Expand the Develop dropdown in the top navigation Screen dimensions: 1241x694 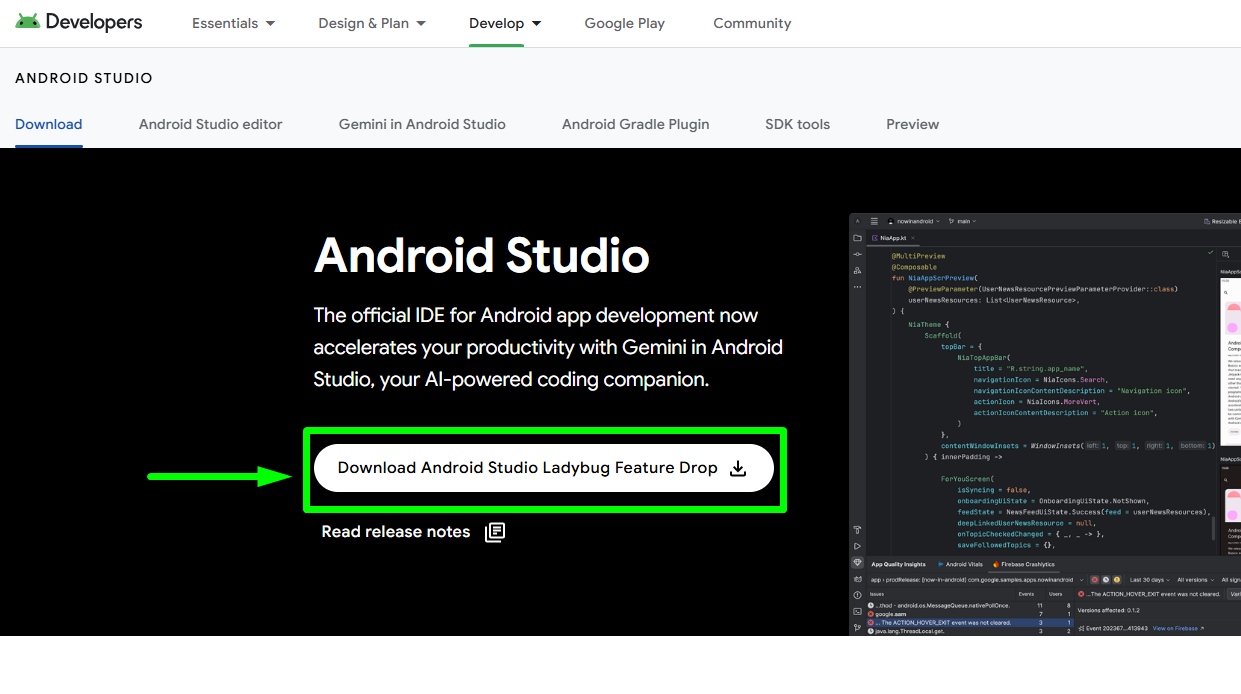[505, 23]
